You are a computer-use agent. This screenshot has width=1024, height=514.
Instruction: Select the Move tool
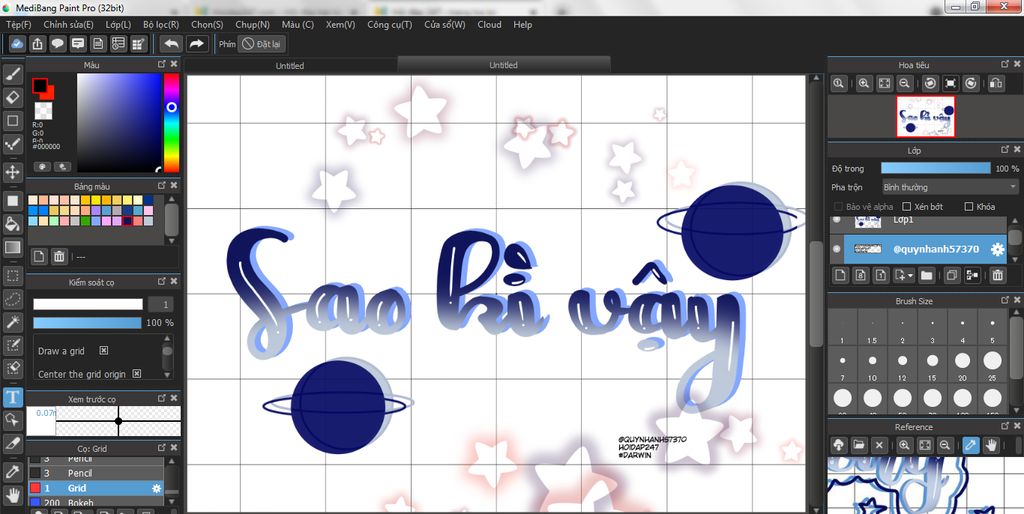(12, 172)
